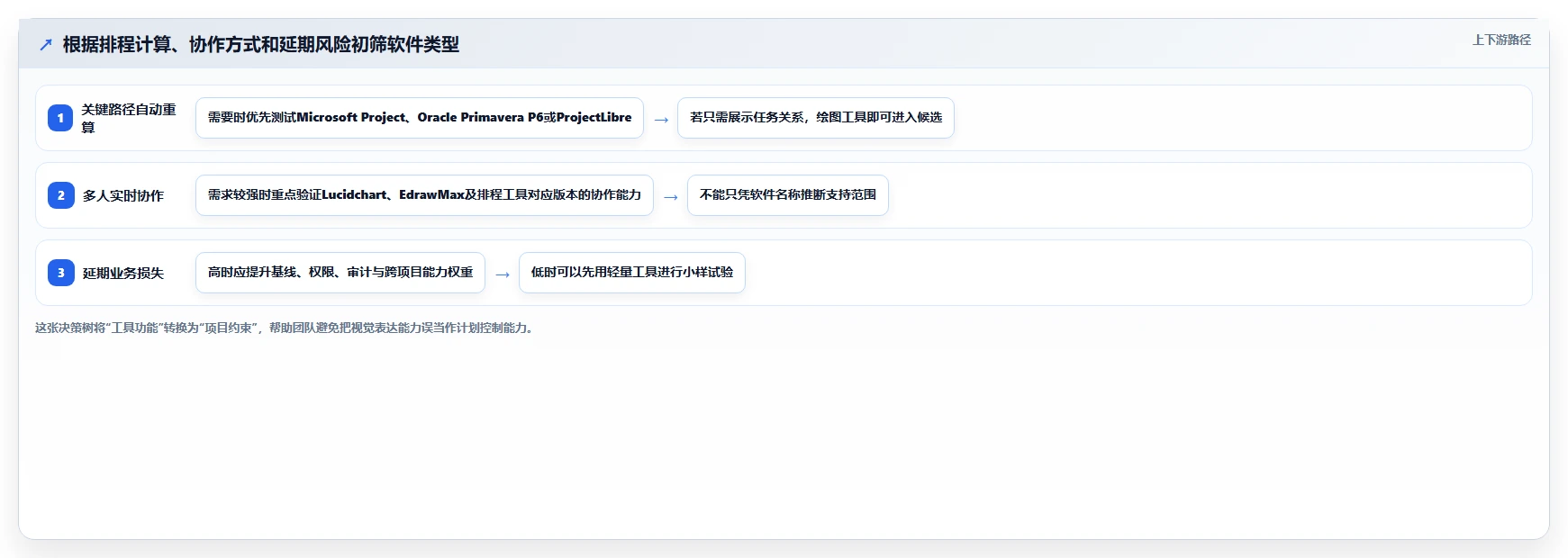The image size is (1568, 558).
Task: Click the '上下游路径' label at top right
Action: [1501, 40]
